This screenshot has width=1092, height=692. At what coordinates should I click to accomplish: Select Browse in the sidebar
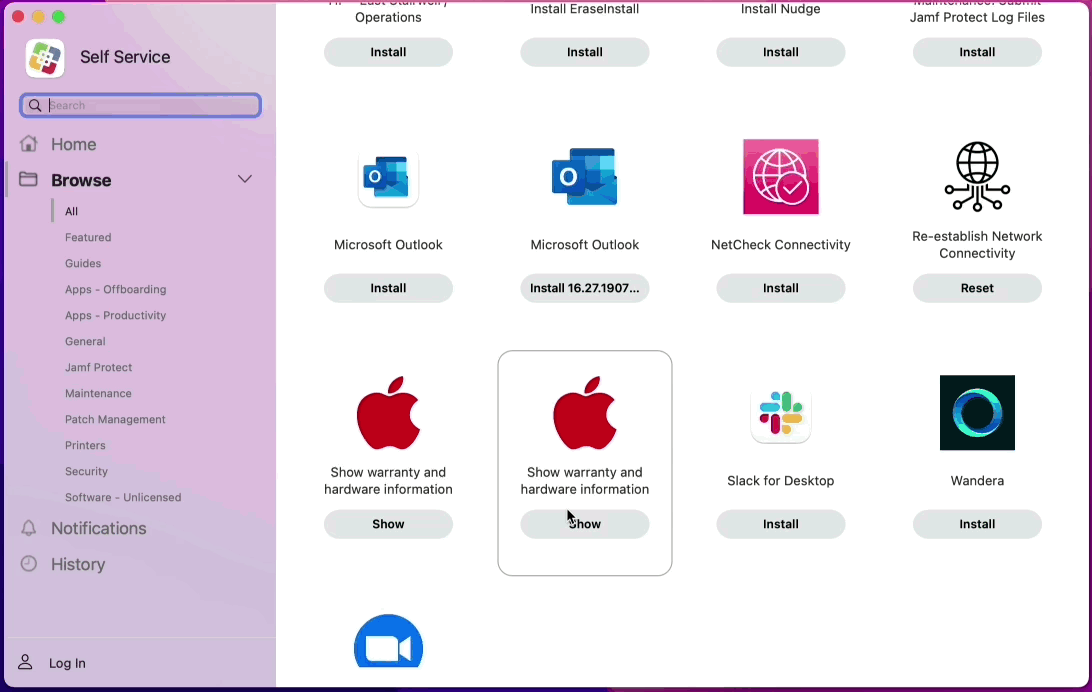[81, 180]
